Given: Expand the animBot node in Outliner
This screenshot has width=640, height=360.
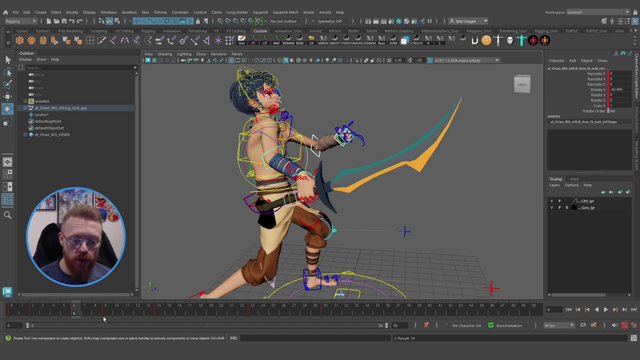Looking at the screenshot, I should (25, 101).
